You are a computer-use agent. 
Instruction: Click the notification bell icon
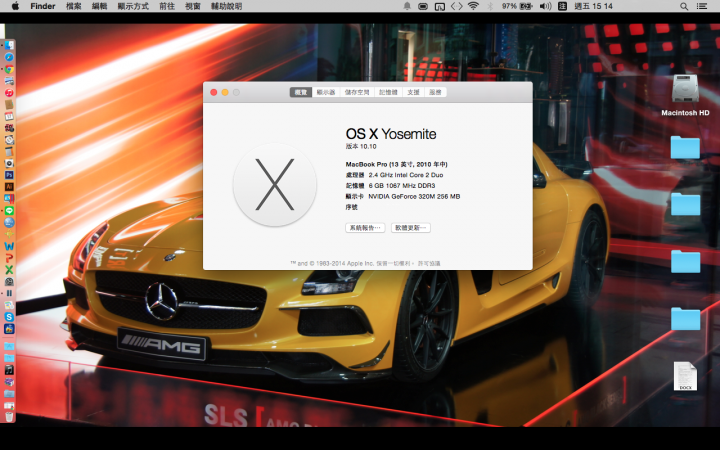click(407, 6)
